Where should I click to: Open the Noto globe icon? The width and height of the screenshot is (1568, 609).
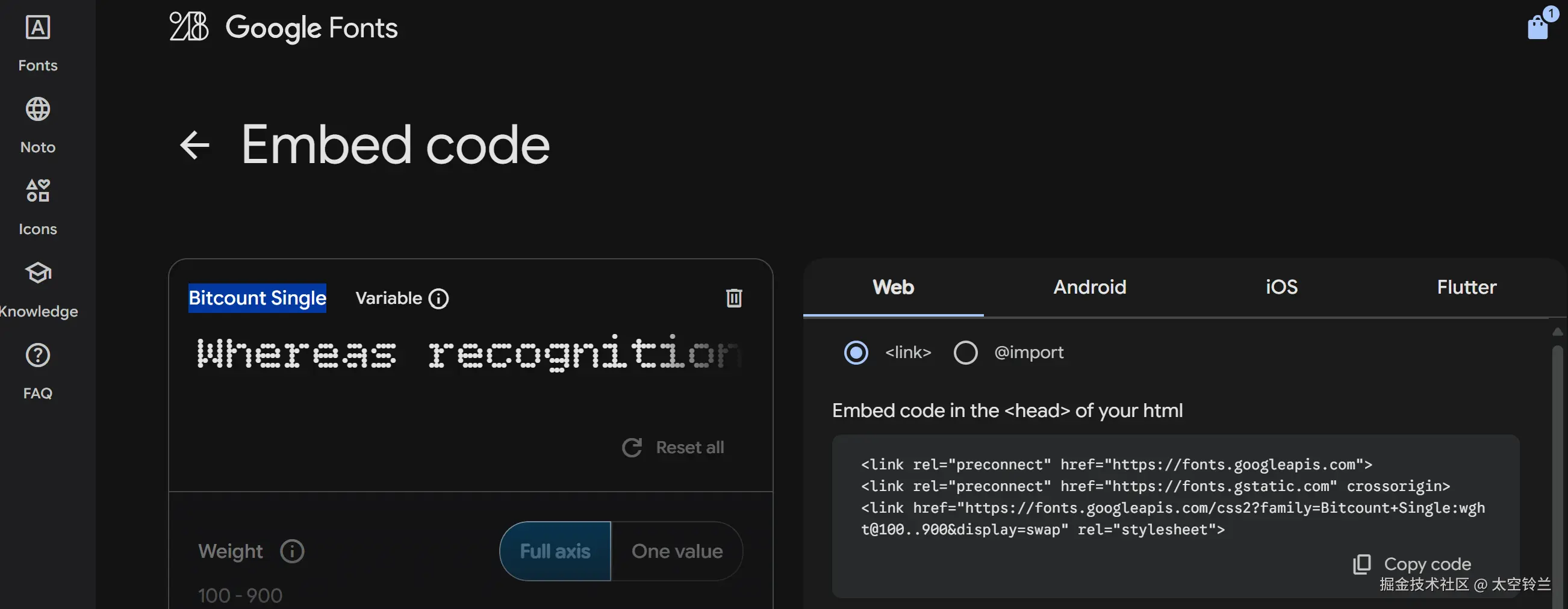click(38, 110)
